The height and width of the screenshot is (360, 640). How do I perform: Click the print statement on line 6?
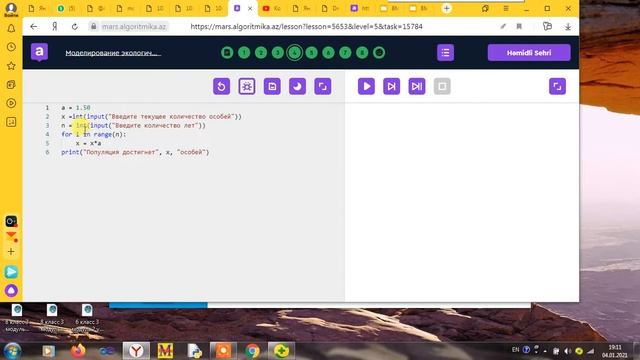[x=135, y=152]
